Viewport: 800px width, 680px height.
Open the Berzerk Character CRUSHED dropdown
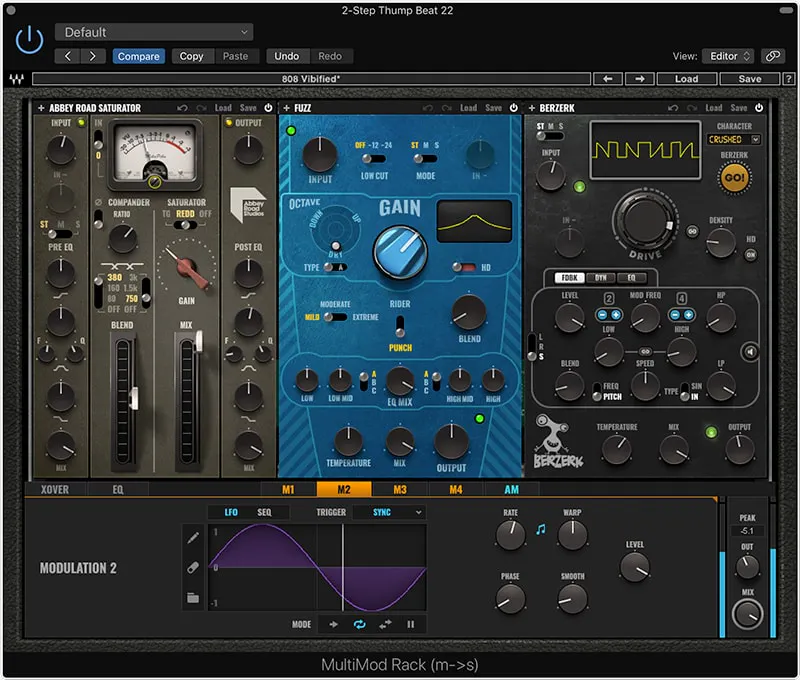click(734, 139)
